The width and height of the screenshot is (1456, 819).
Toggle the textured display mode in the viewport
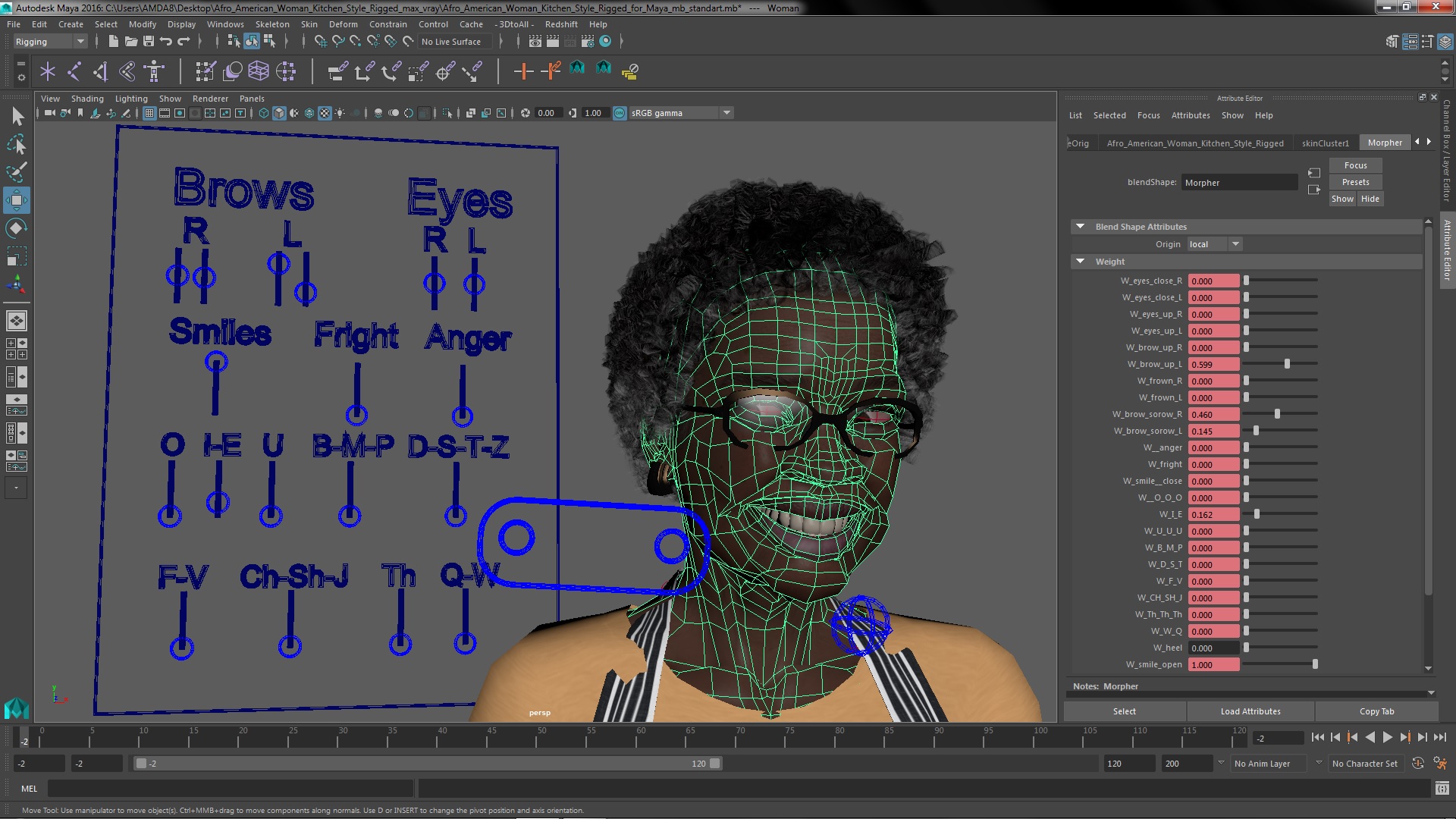pos(325,113)
